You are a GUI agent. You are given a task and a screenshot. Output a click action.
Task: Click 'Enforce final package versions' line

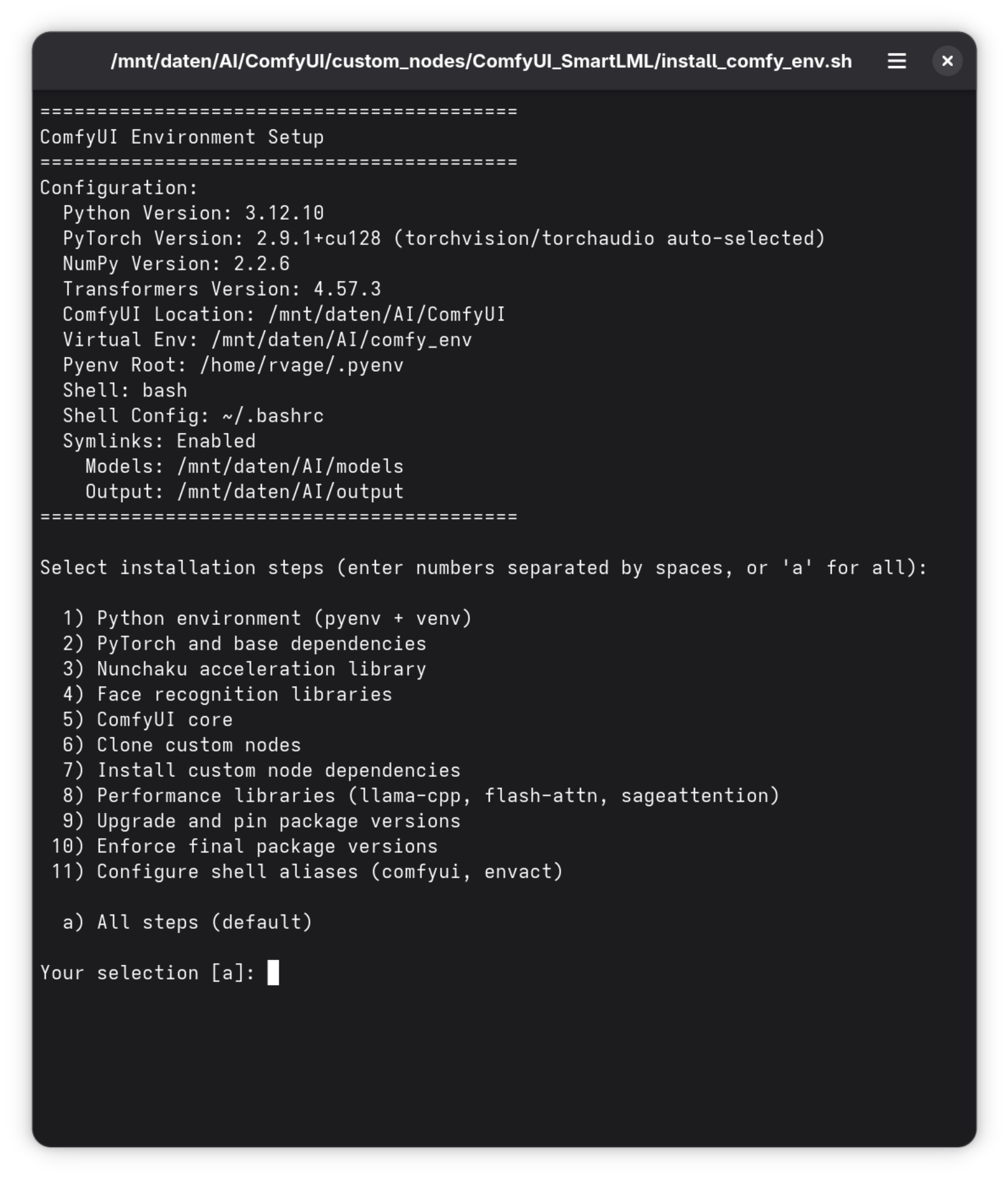244,846
